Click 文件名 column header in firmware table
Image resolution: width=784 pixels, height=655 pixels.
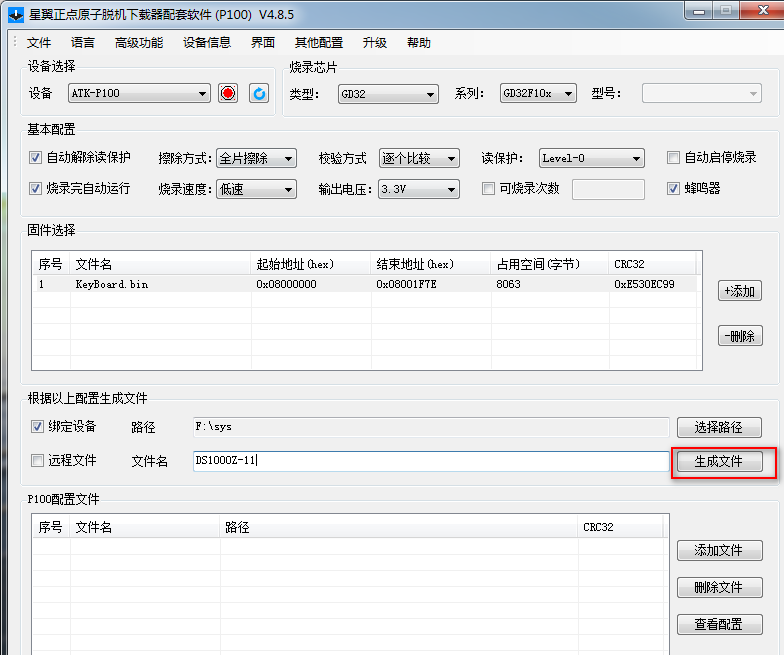pos(160,264)
